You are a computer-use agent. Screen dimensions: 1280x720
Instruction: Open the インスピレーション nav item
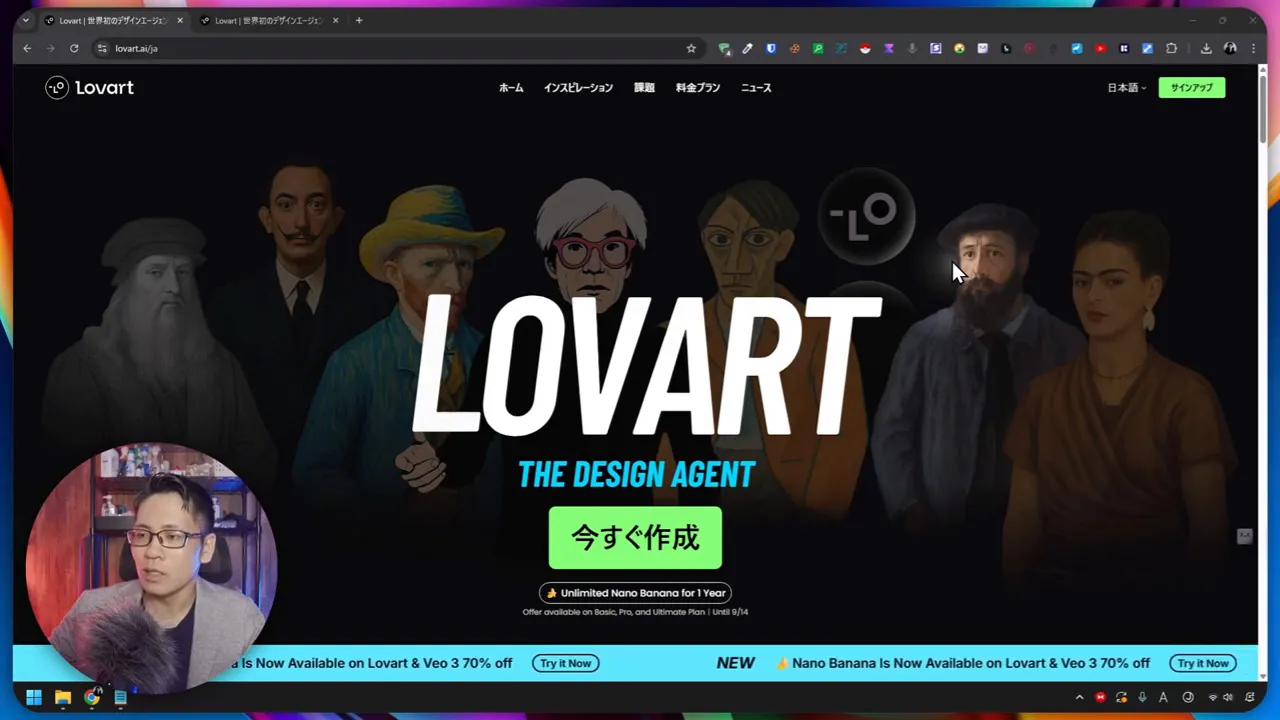pyautogui.click(x=578, y=88)
